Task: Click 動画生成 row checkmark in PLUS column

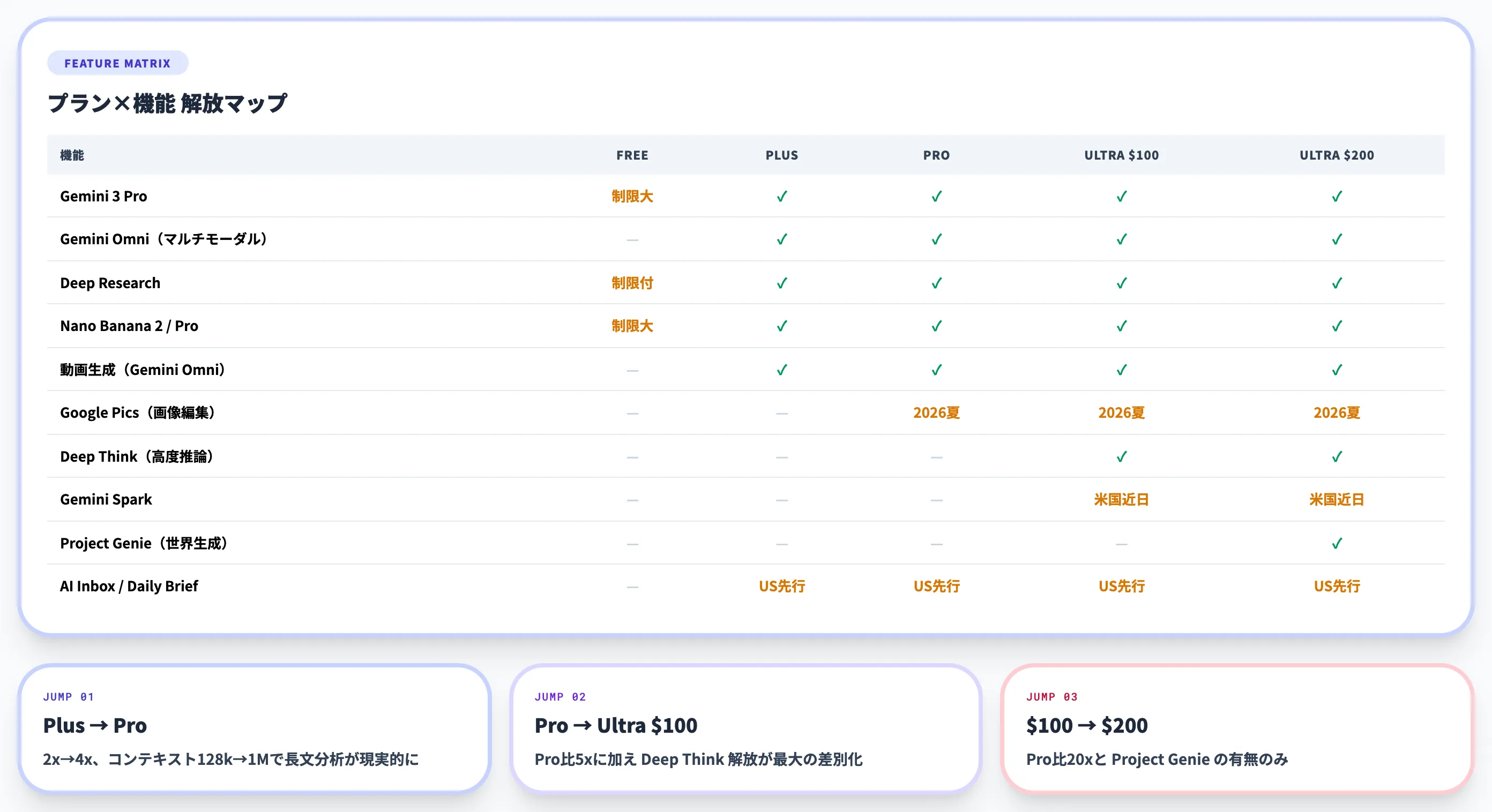Action: coord(782,370)
